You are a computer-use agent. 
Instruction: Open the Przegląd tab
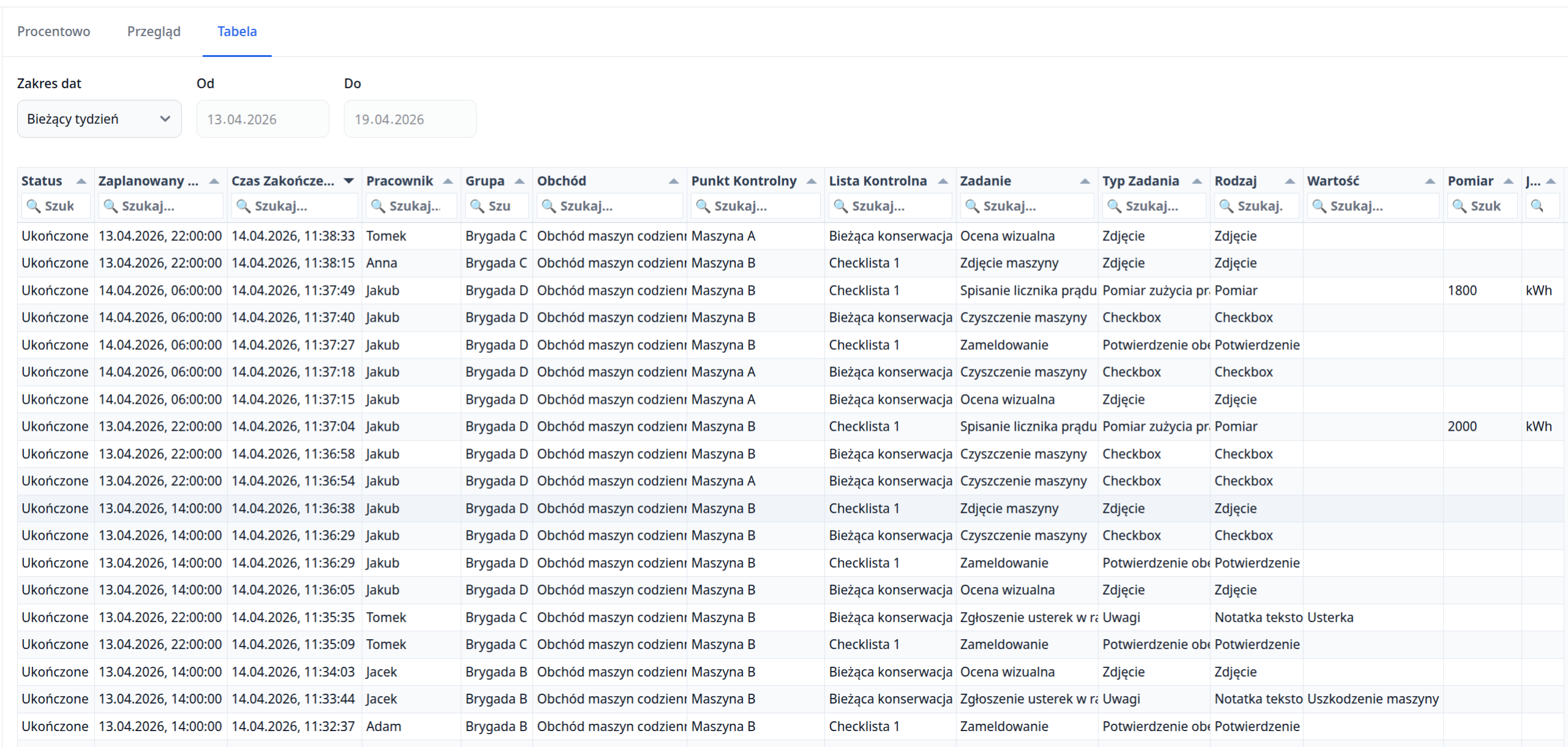pyautogui.click(x=154, y=31)
